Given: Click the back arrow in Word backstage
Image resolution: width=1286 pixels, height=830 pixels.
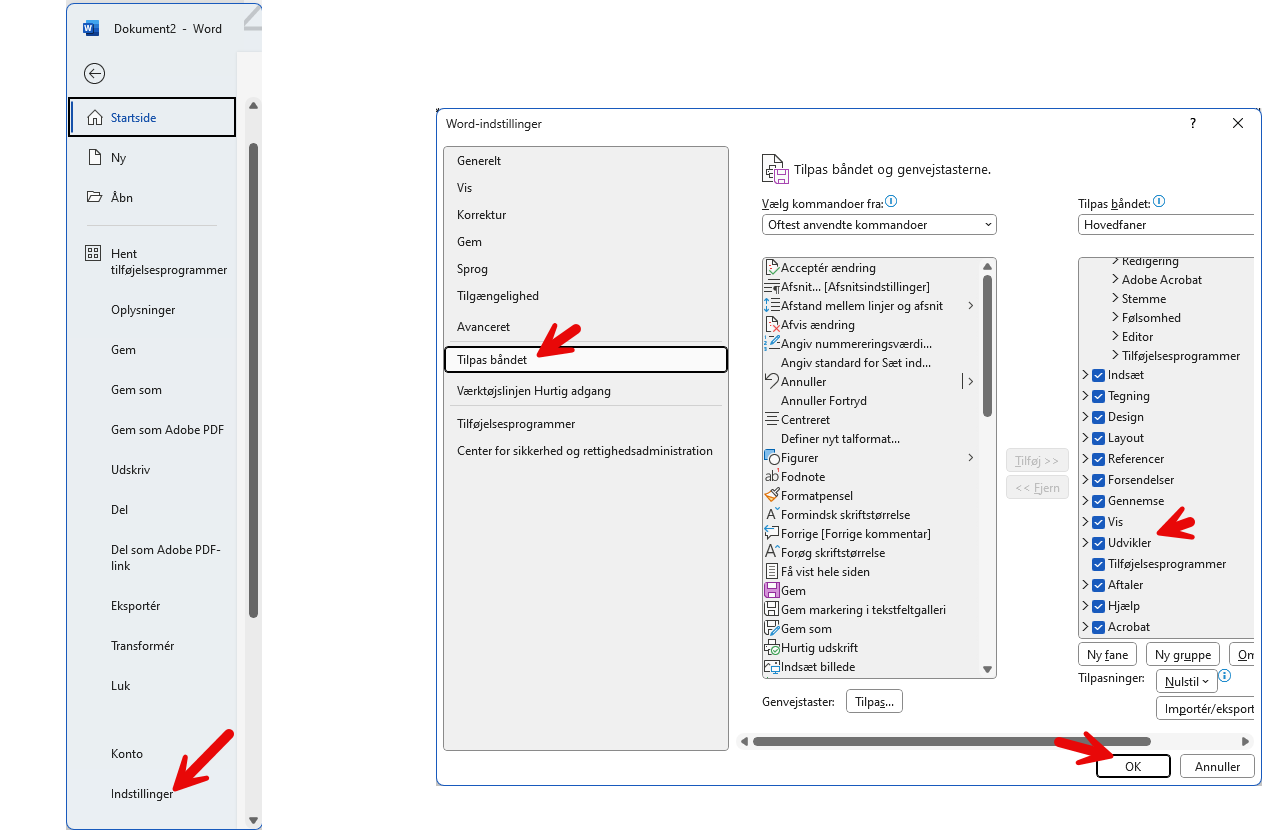Looking at the screenshot, I should tap(94, 73).
